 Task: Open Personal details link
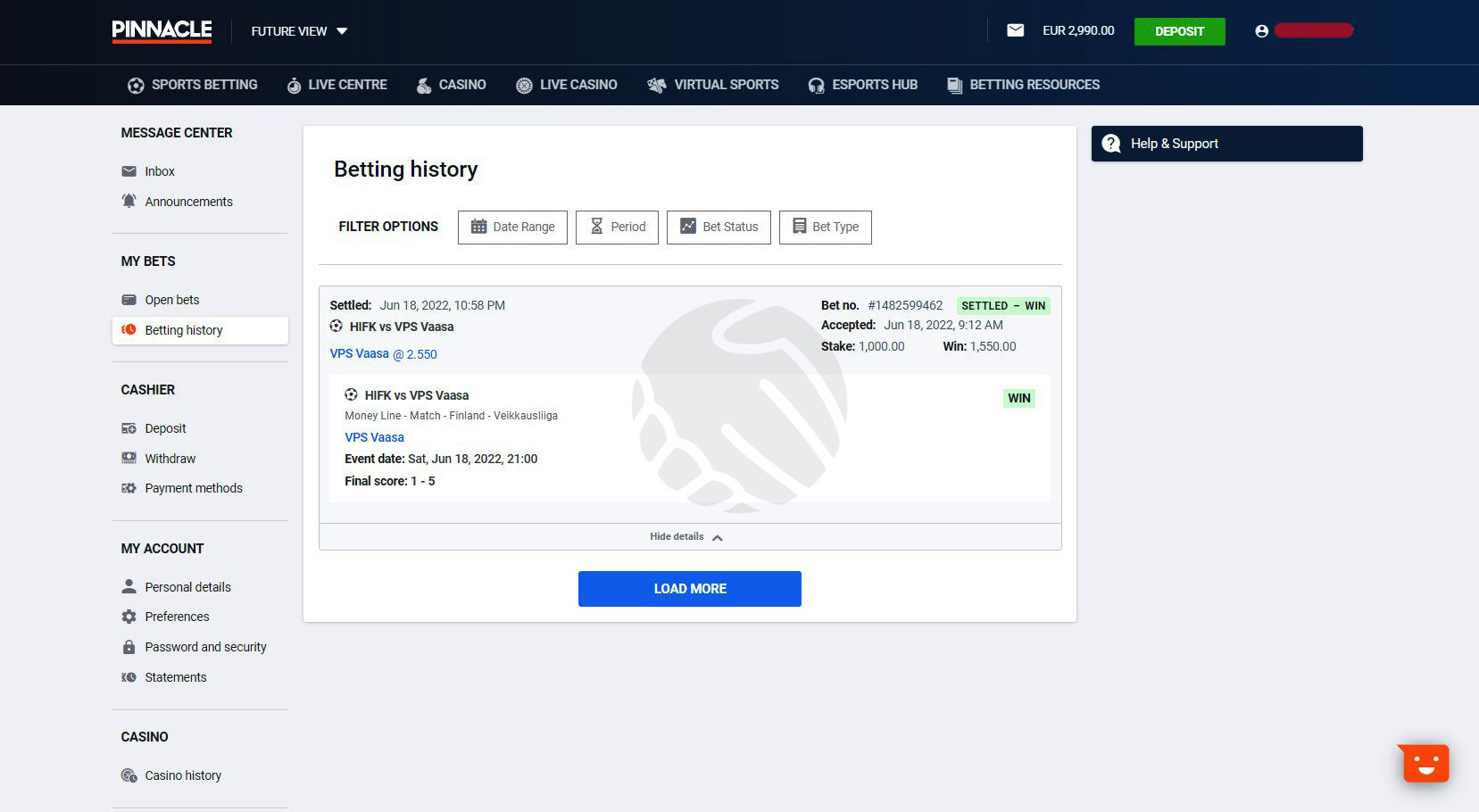point(188,587)
